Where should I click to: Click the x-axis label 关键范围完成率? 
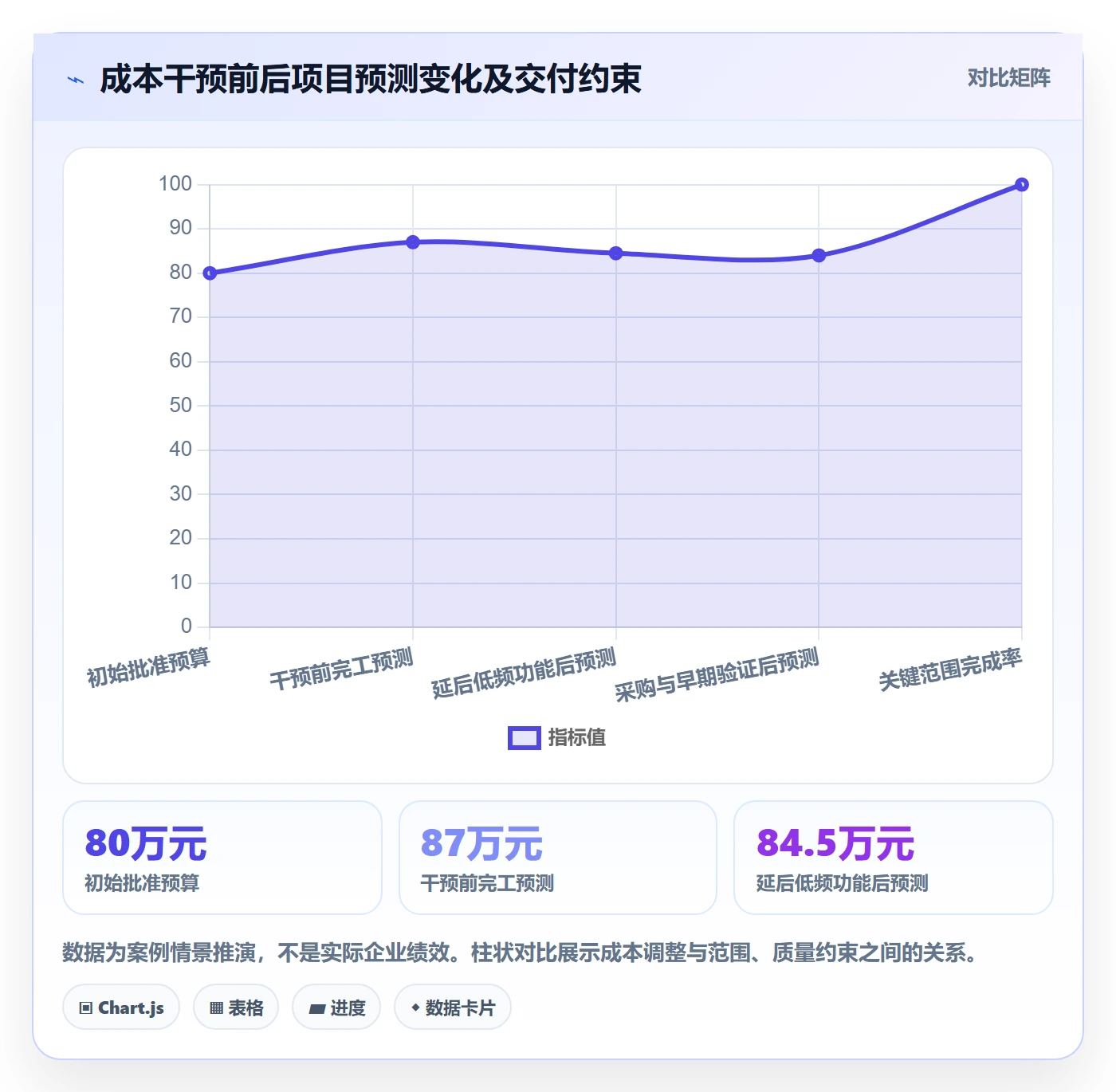pyautogui.click(x=950, y=670)
